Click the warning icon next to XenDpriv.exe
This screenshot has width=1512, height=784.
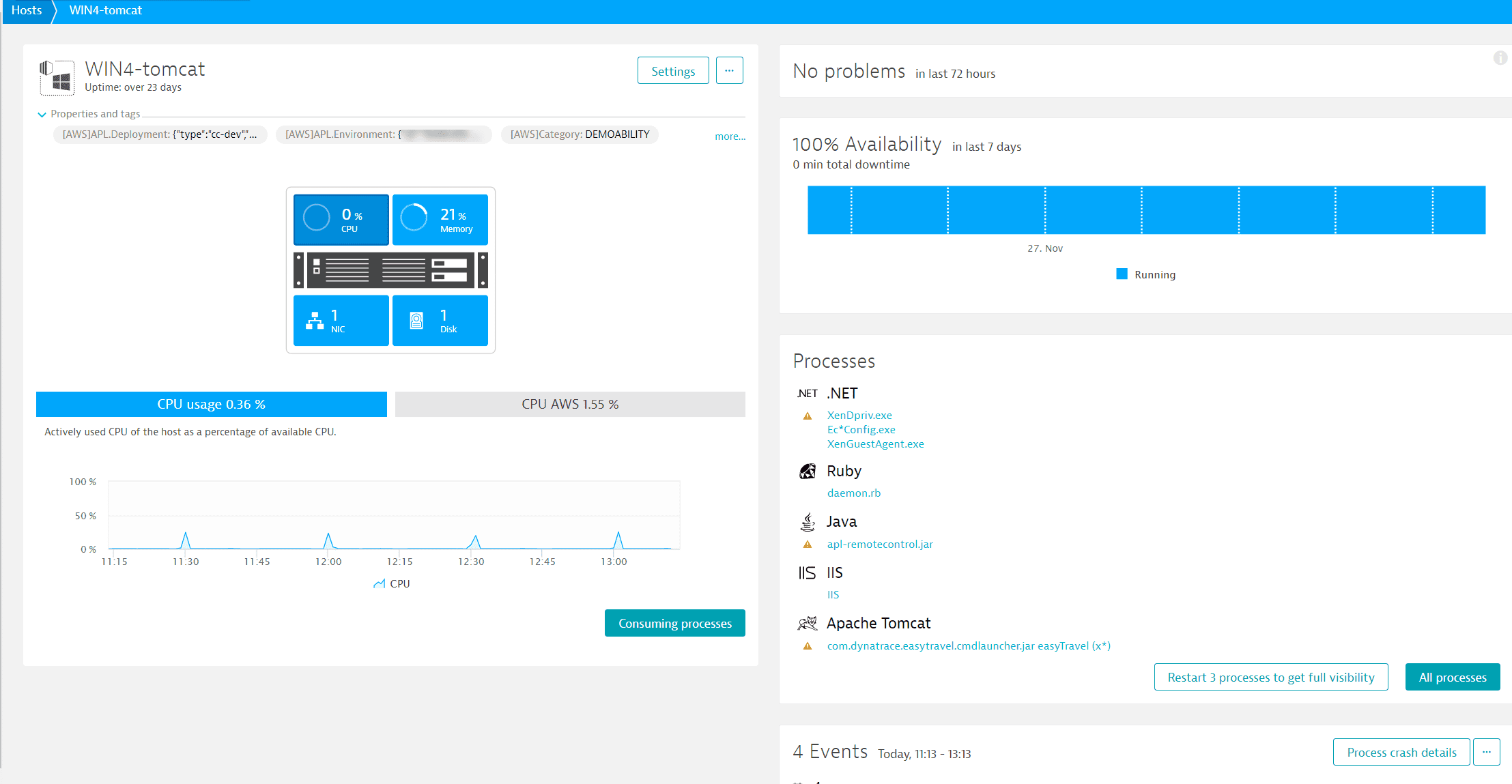[x=808, y=416]
